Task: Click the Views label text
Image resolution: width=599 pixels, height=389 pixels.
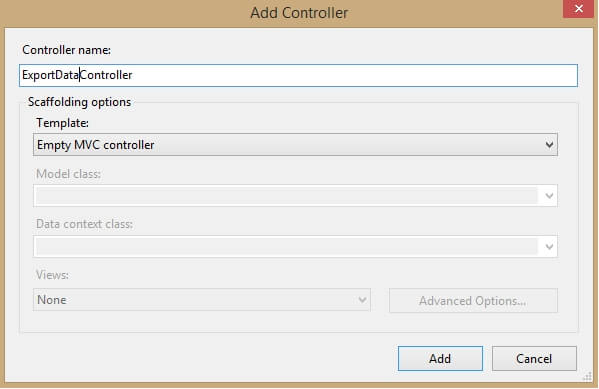Action: pyautogui.click(x=52, y=275)
